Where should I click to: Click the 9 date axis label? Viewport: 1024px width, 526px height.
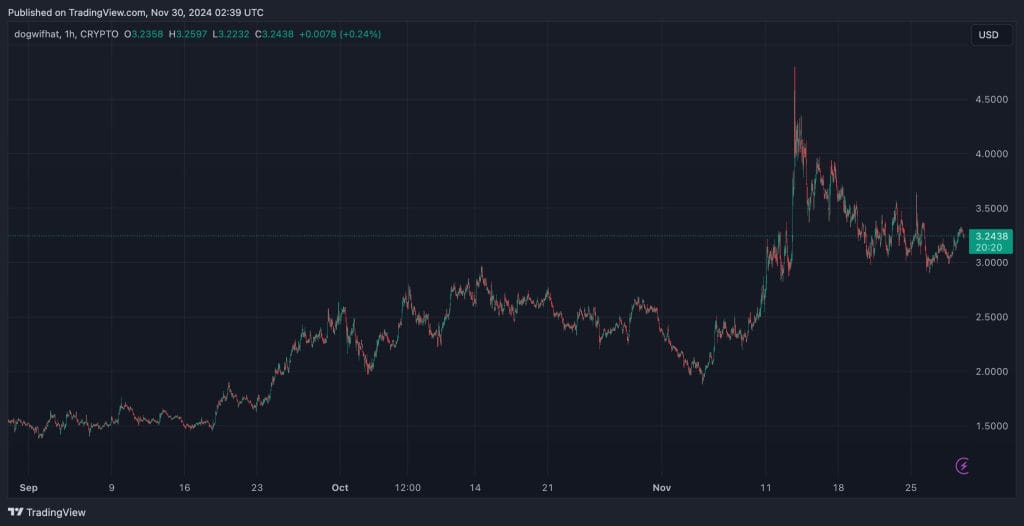112,487
